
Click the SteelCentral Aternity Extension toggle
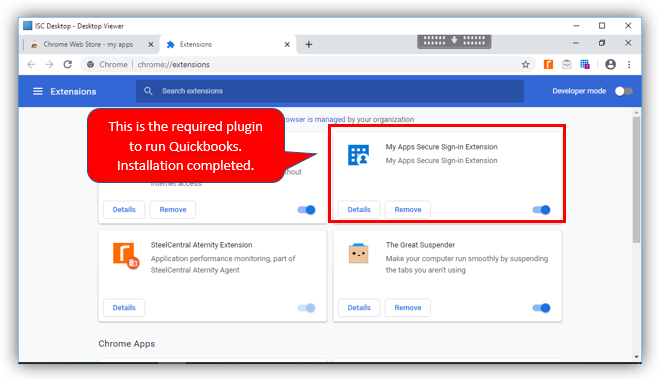pos(306,308)
